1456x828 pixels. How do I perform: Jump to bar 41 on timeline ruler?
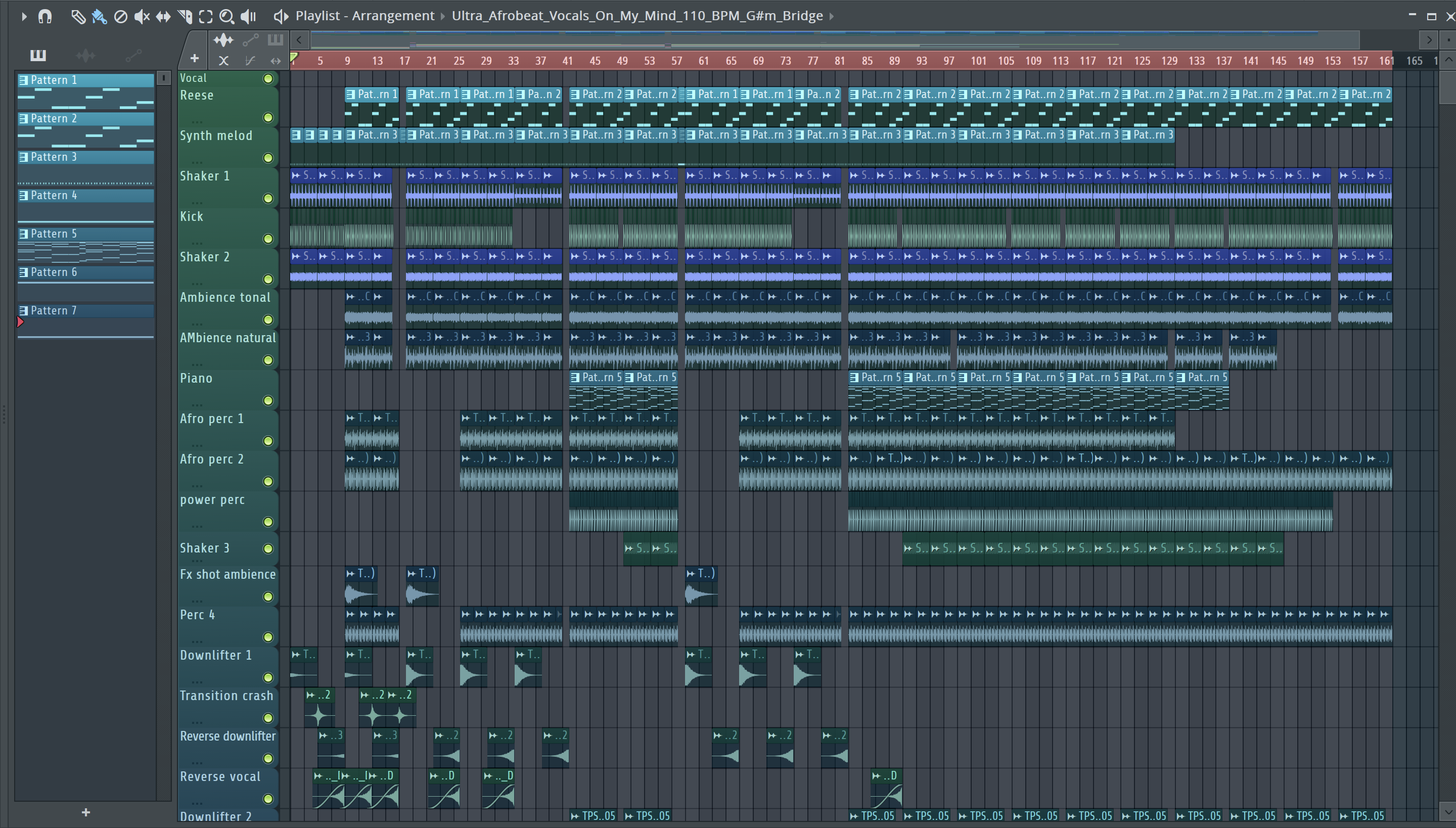pyautogui.click(x=568, y=61)
